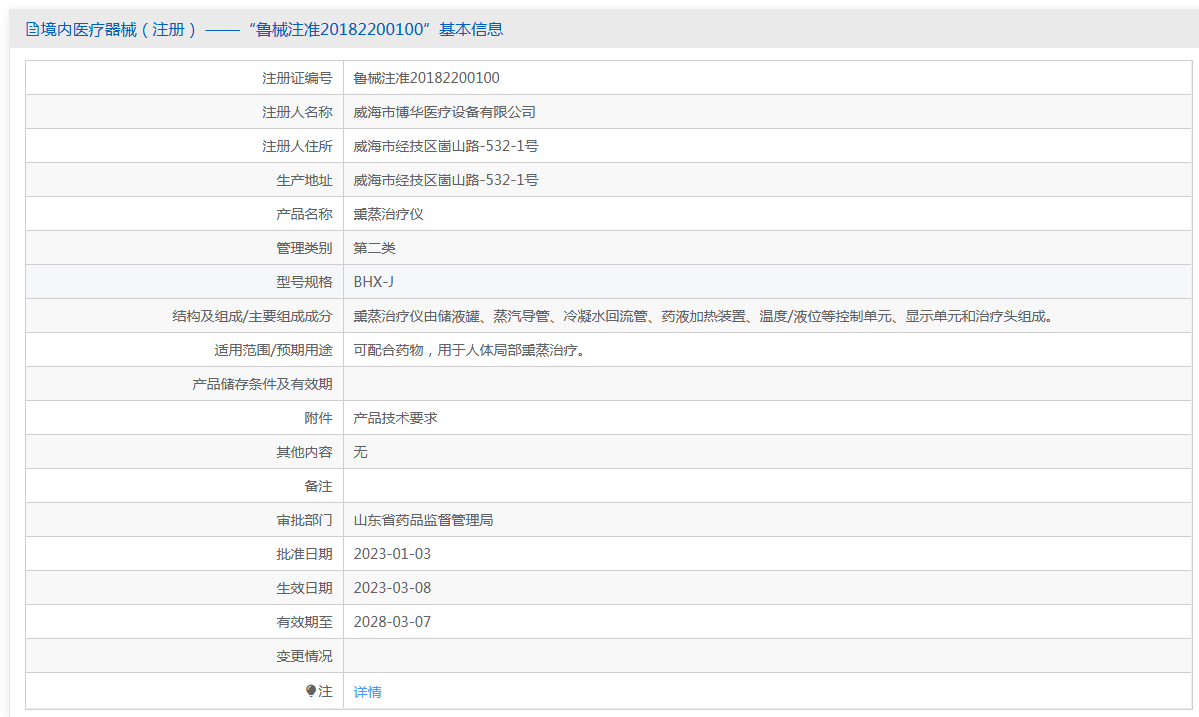The height and width of the screenshot is (717, 1199).
Task: Click the 适用范围/预期用途 label
Action: 273,350
